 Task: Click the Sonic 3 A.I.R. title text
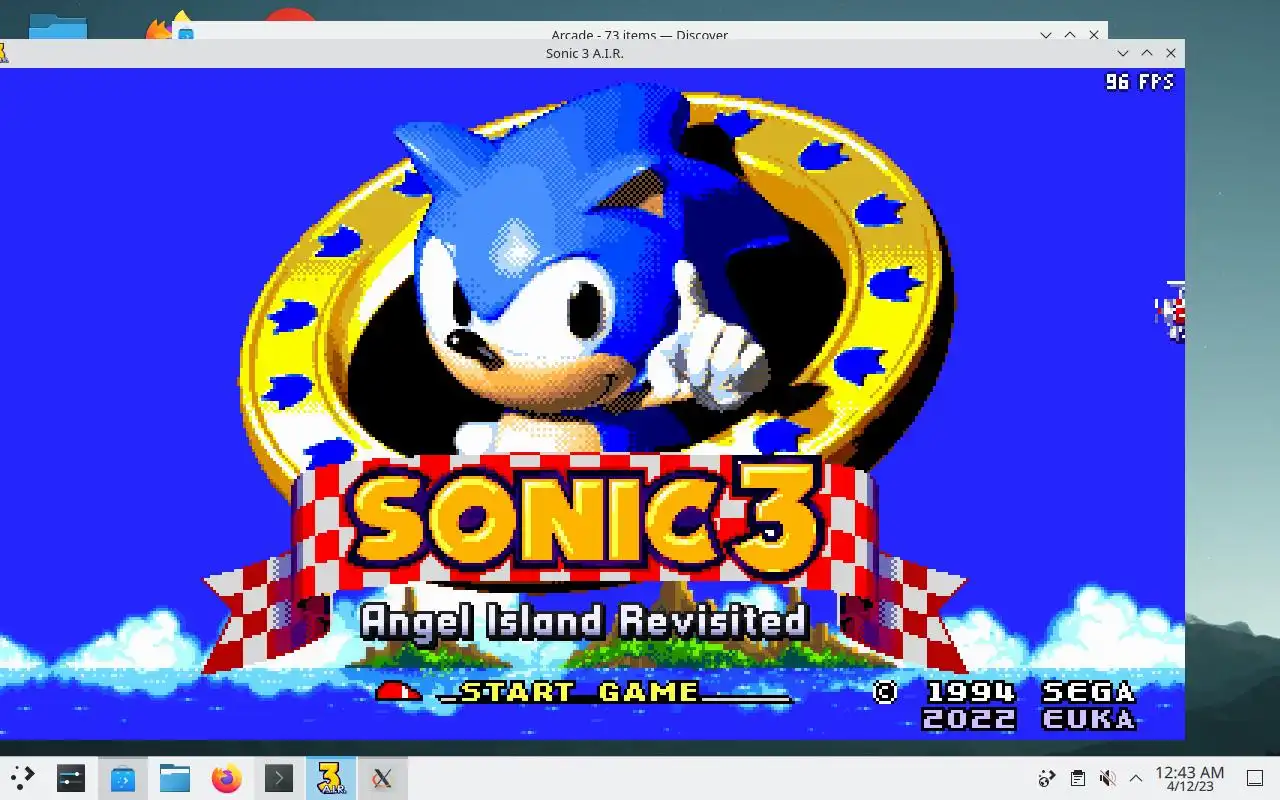pyautogui.click(x=585, y=53)
